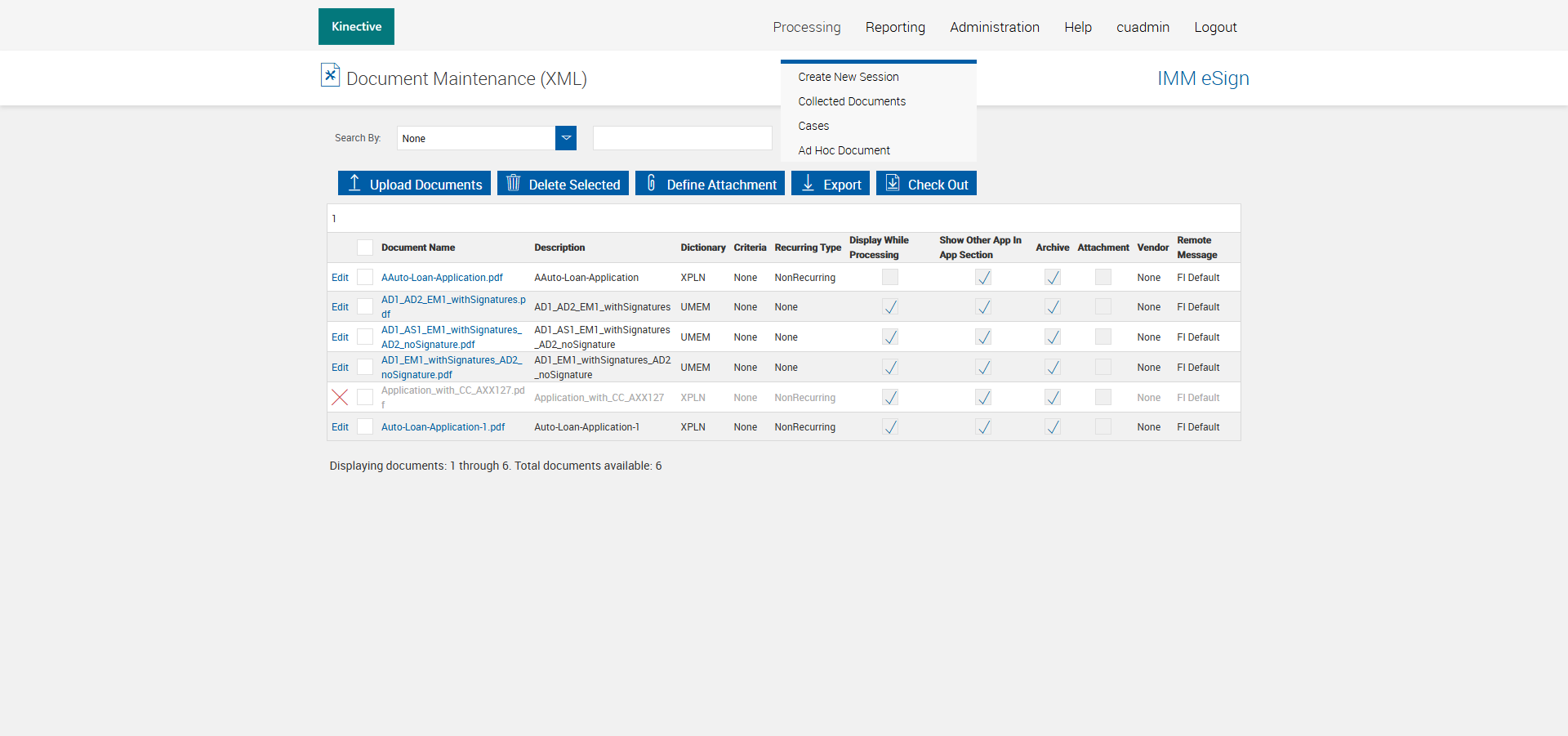This screenshot has width=1568, height=736.
Task: Choose Create New Session from Processing menu
Action: (x=848, y=77)
